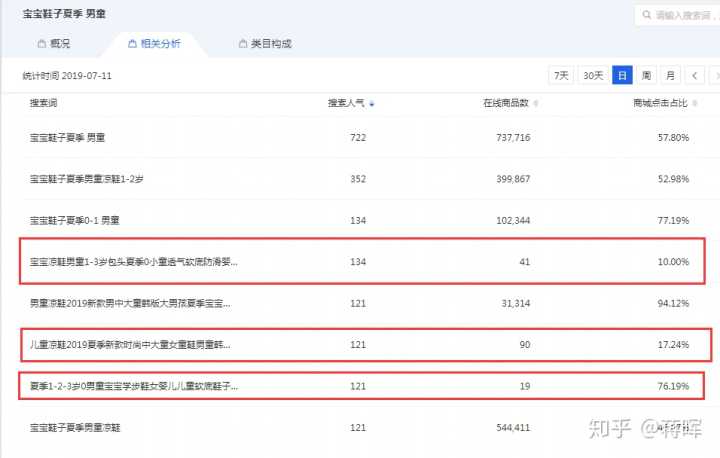Image resolution: width=720 pixels, height=458 pixels.
Task: Sort by 搜索人气 column arrow
Action: pyautogui.click(x=372, y=103)
